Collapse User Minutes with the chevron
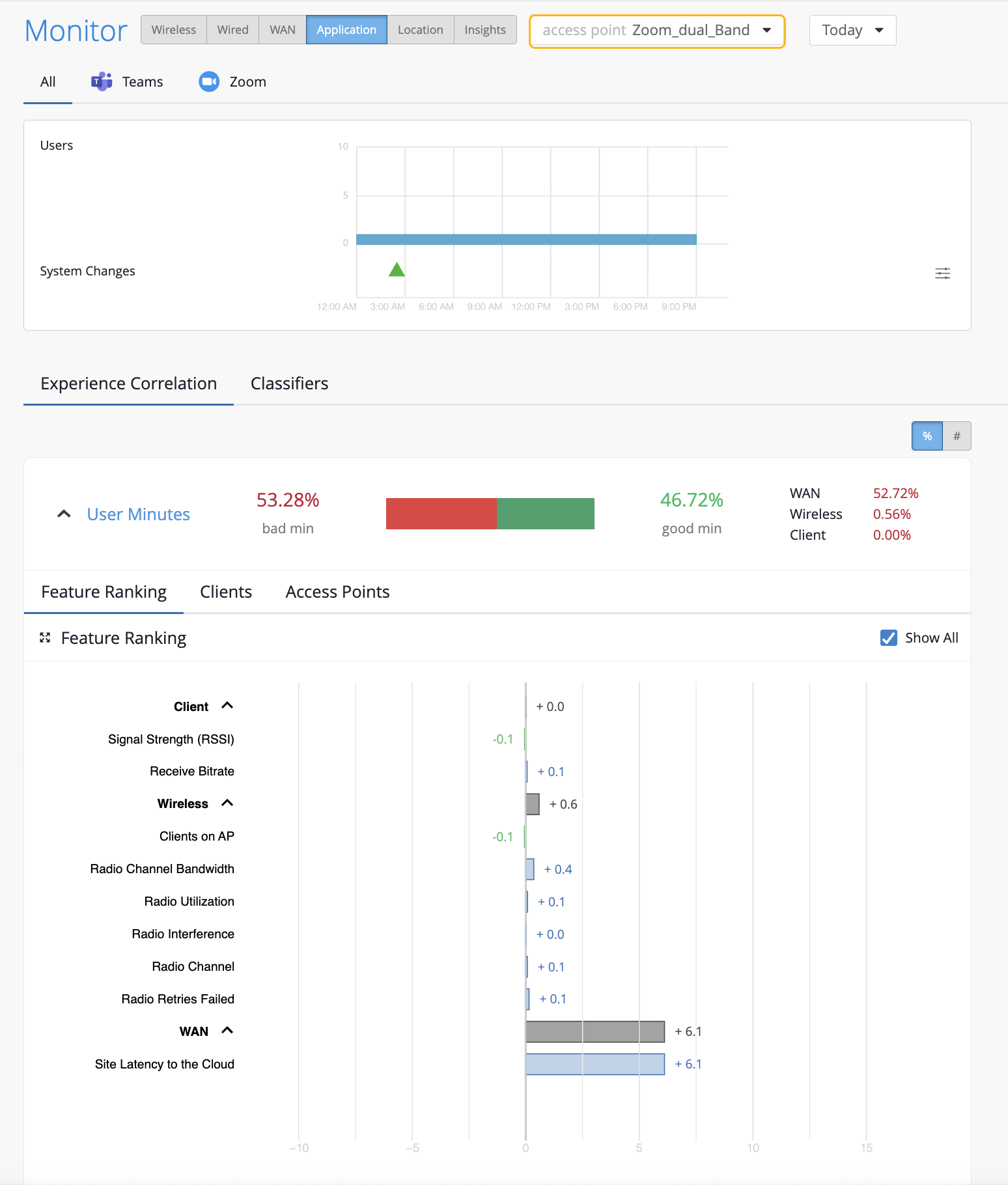This screenshot has height=1185, width=1008. tap(64, 514)
